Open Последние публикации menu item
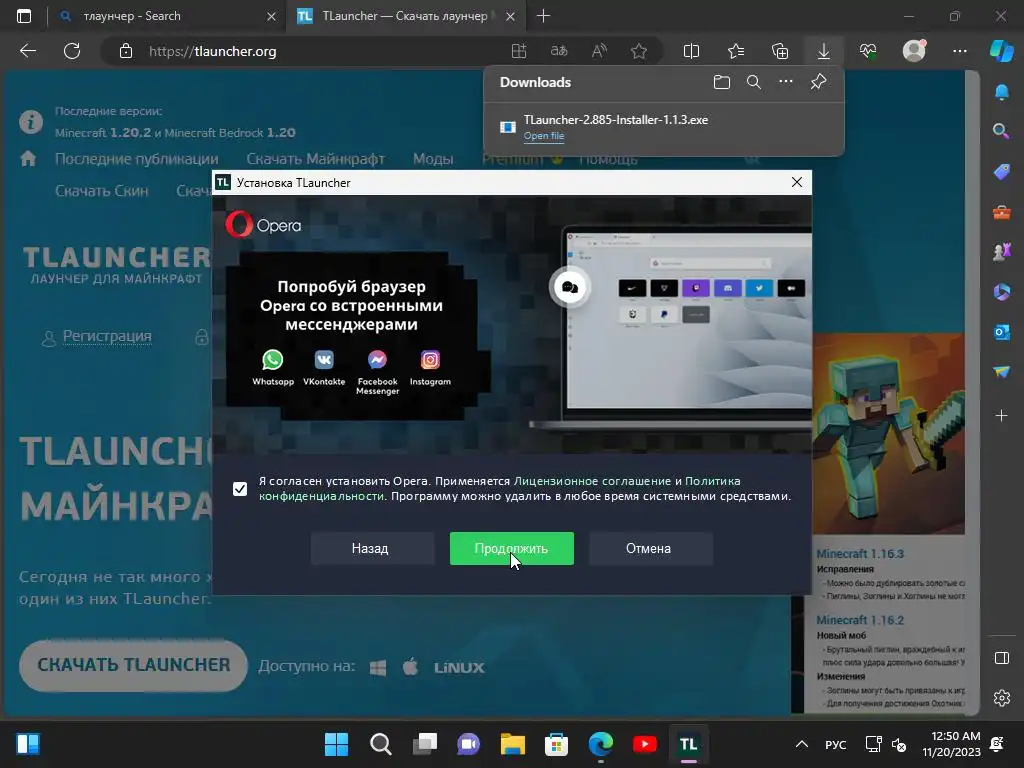Viewport: 1024px width, 768px height. tap(136, 159)
